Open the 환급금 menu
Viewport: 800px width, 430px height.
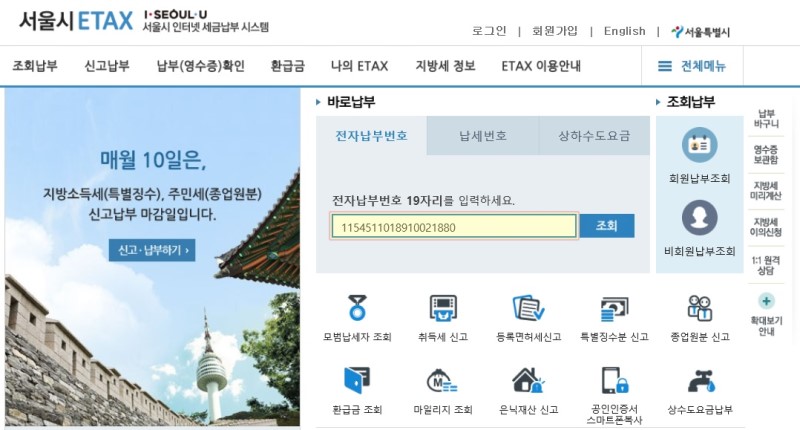click(288, 66)
